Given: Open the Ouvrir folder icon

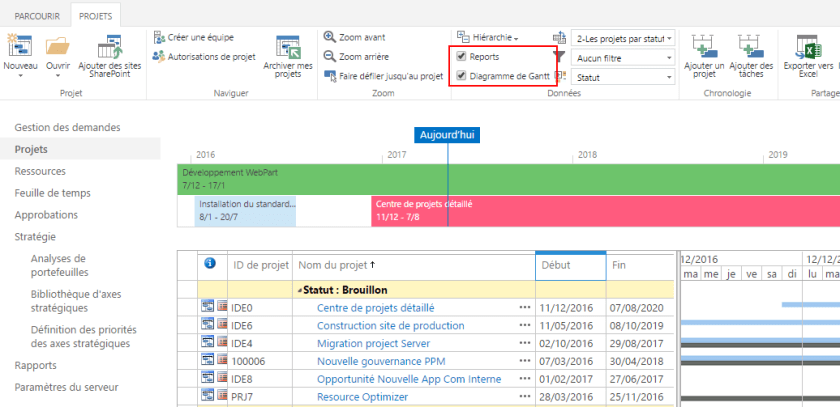Looking at the screenshot, I should point(58,47).
